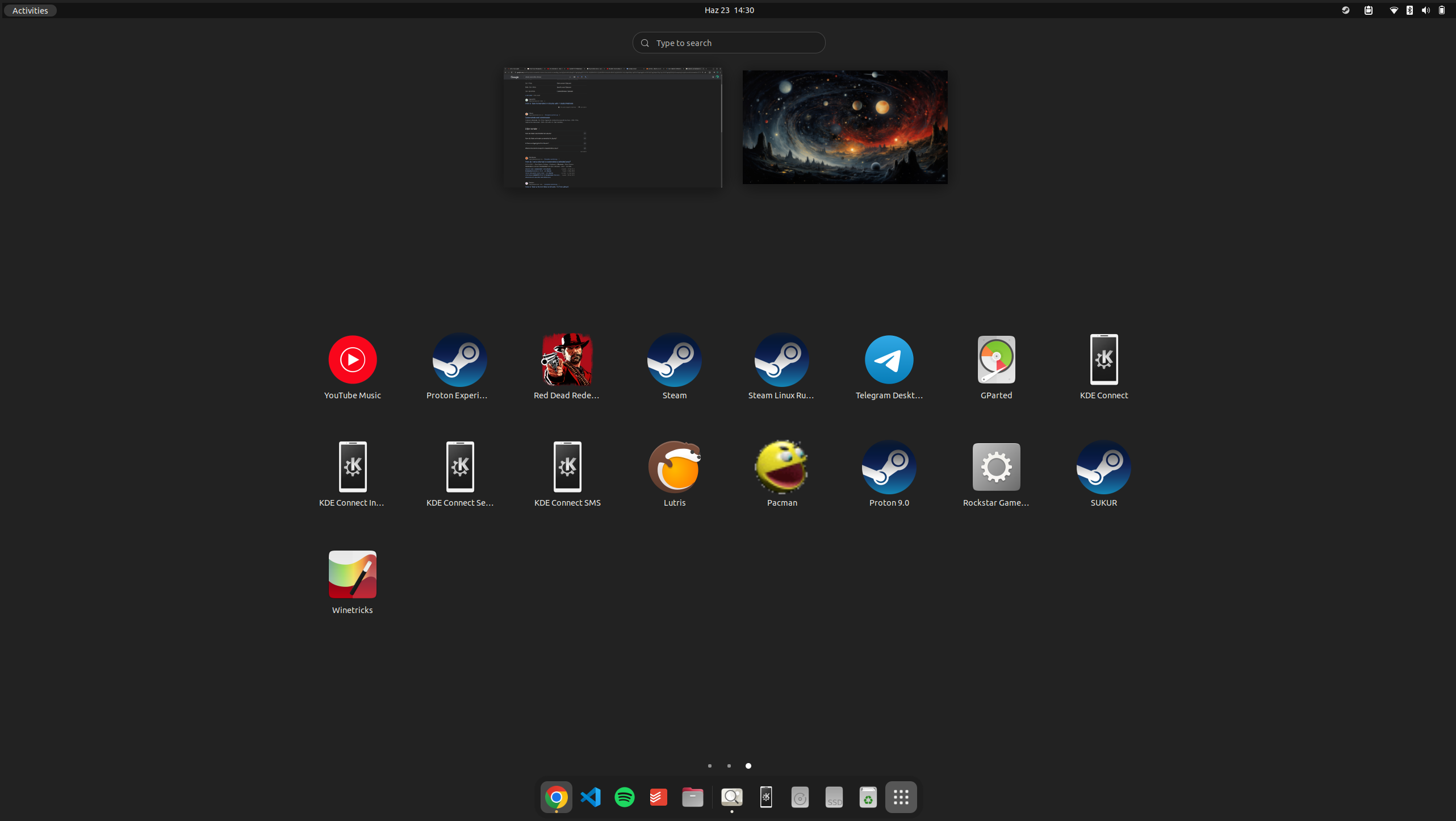Open KDE Connect phone icon in dock
Image resolution: width=1456 pixels, height=821 pixels.
click(x=765, y=797)
